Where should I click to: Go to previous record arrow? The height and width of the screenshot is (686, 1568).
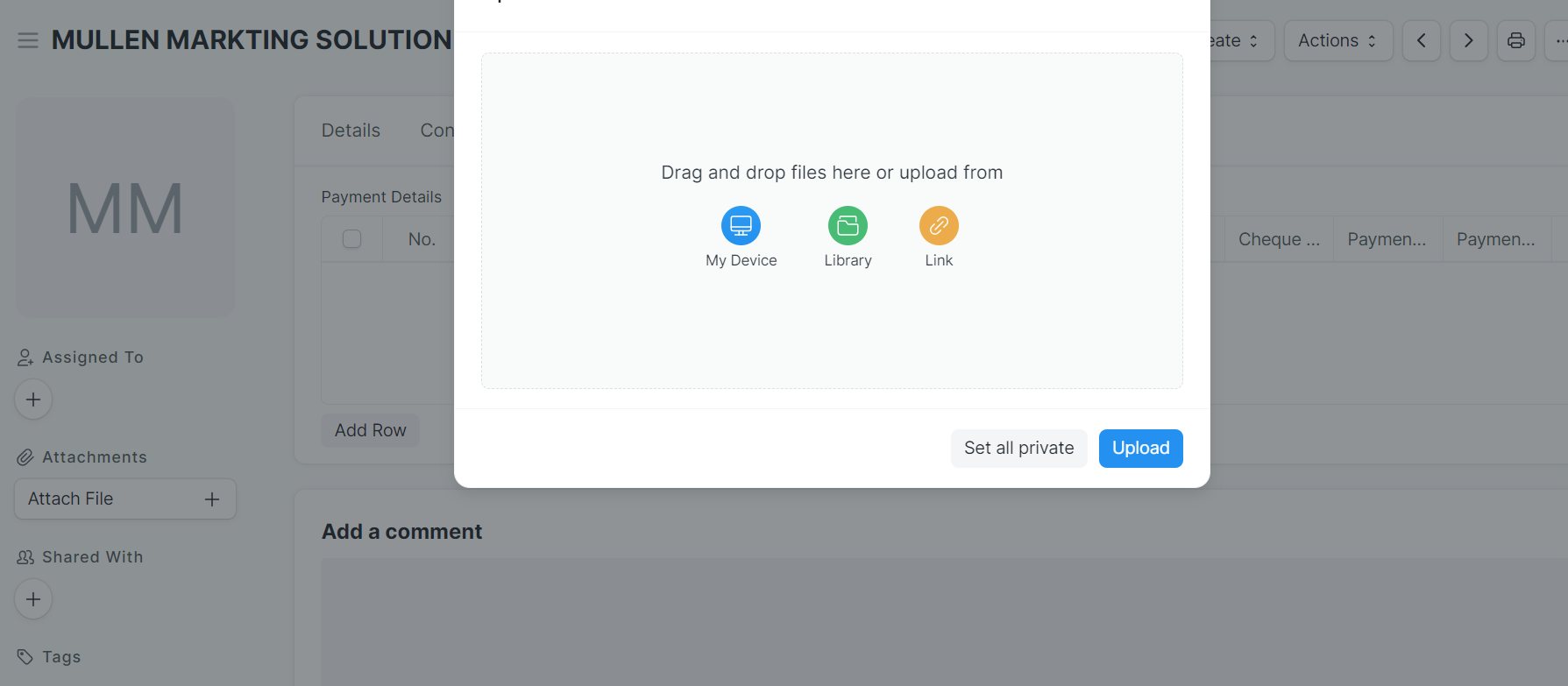[x=1422, y=40]
